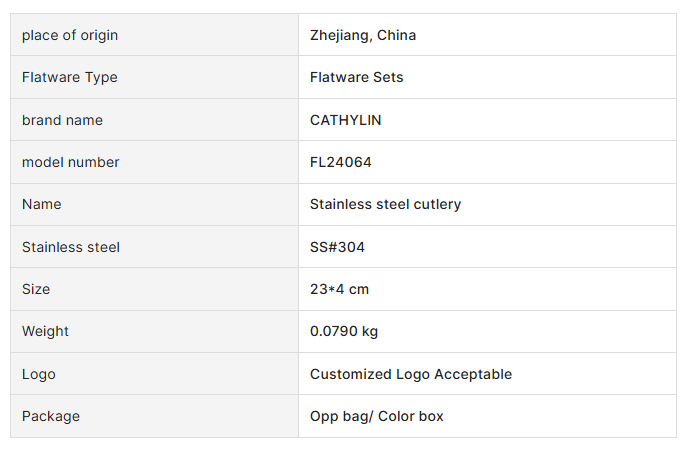Click the 'Flatware Sets' value
The height and width of the screenshot is (451, 688).
357,77
